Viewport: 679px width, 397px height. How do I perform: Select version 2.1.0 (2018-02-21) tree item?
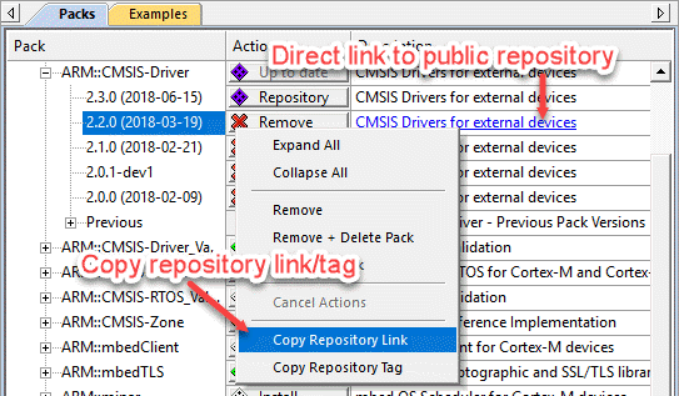144,148
